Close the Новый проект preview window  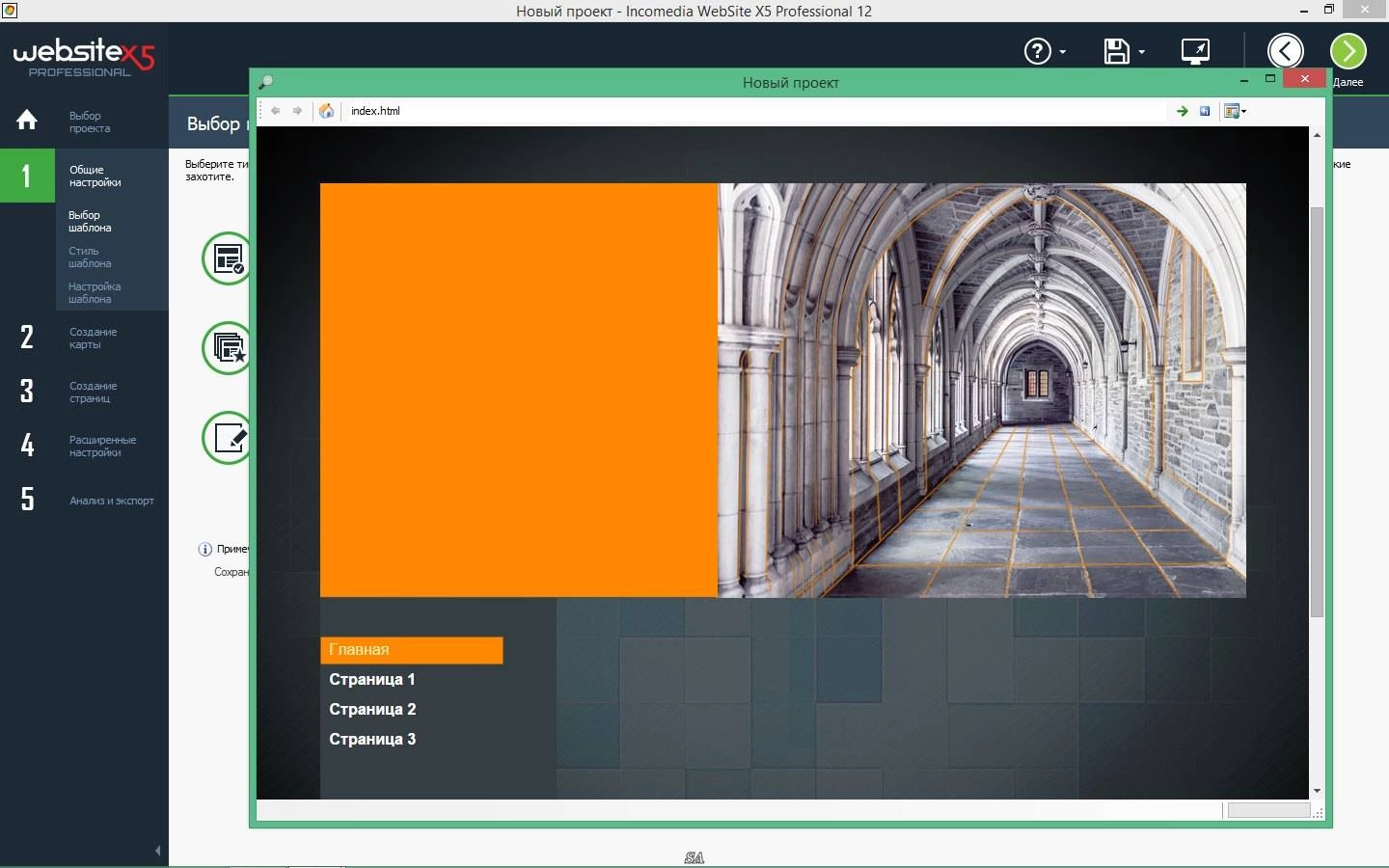1305,78
